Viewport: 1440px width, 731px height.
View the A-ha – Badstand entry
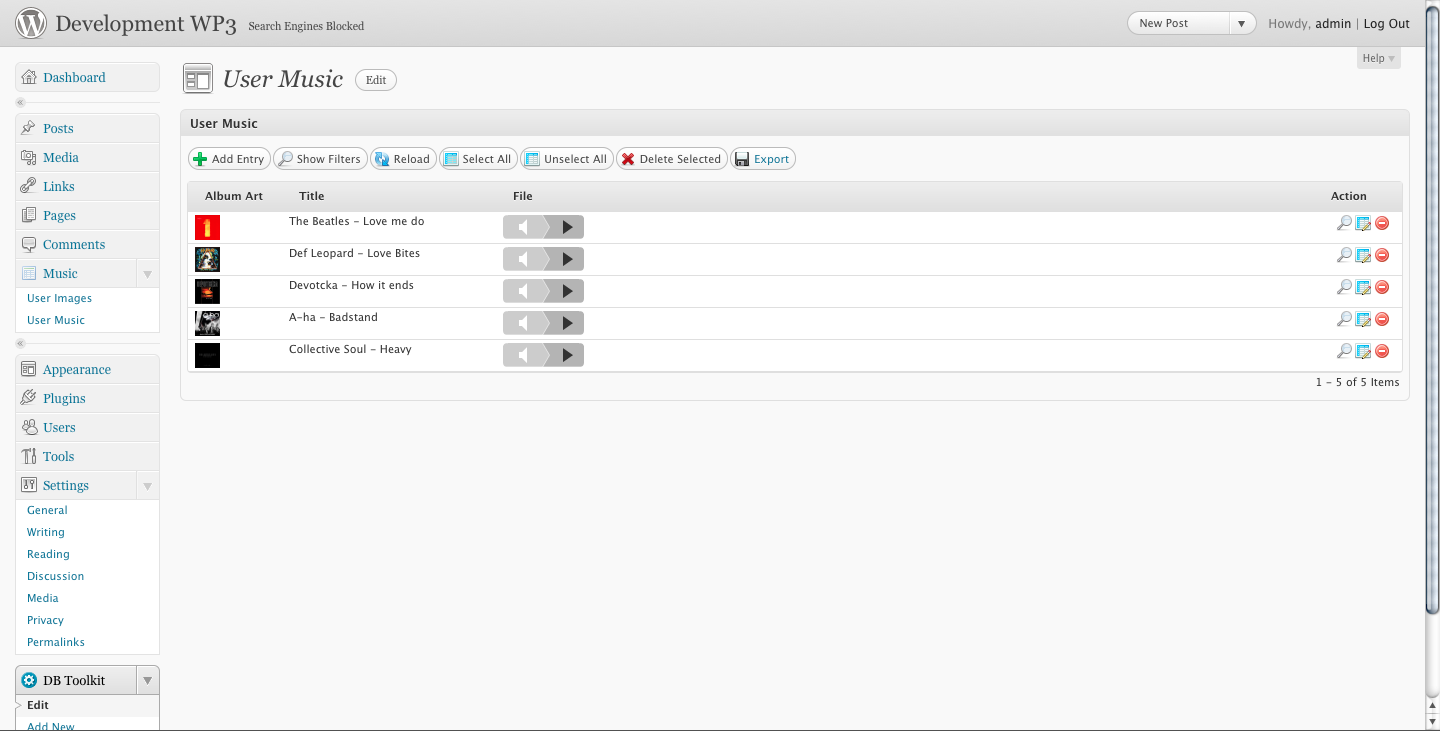click(1344, 319)
